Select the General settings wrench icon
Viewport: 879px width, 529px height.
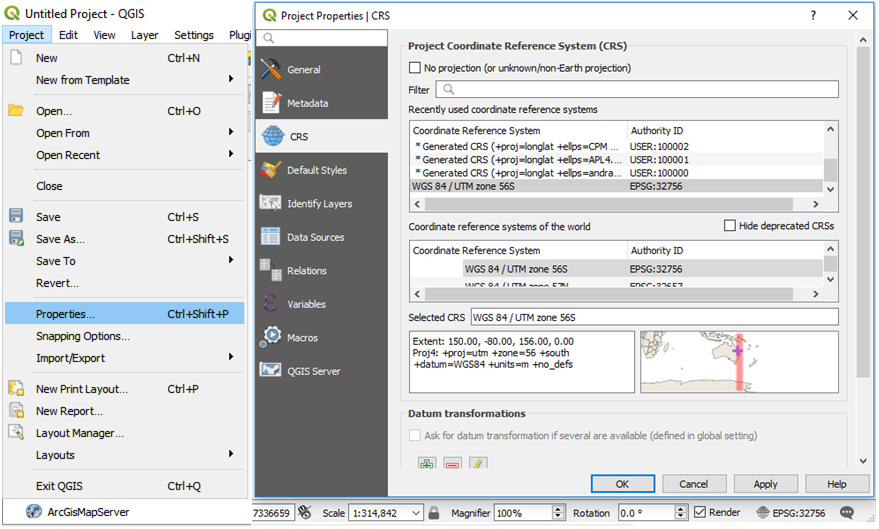[271, 70]
